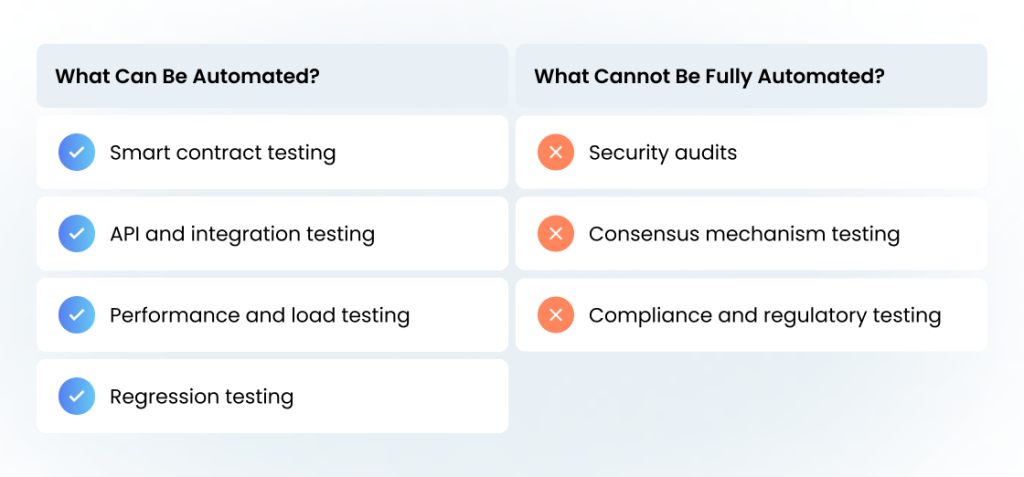Click the Smart contract testing text
Image resolution: width=1024 pixels, height=477 pixels.
(223, 153)
